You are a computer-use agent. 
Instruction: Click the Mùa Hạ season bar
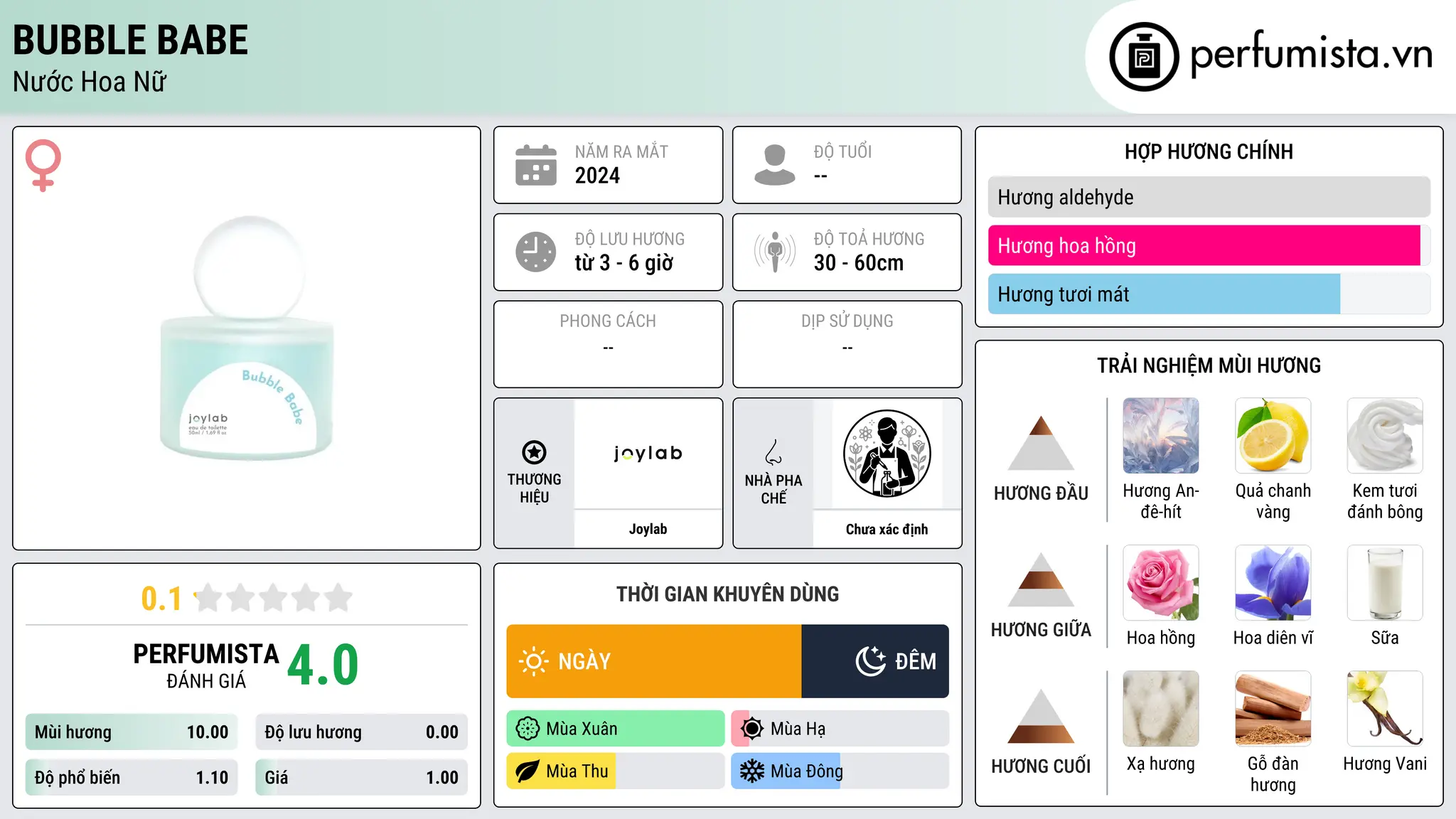point(840,729)
